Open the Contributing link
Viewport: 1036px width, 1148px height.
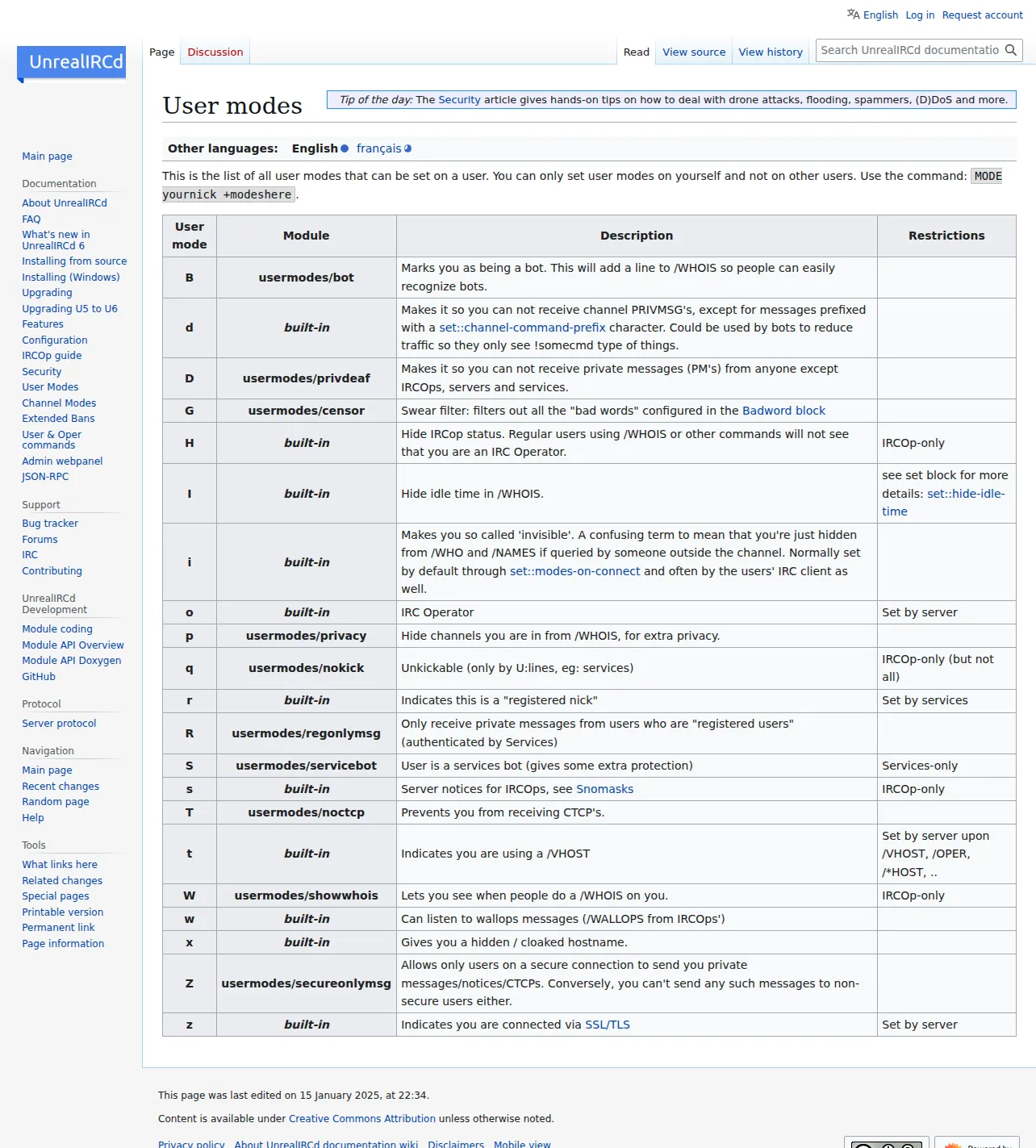pos(52,571)
